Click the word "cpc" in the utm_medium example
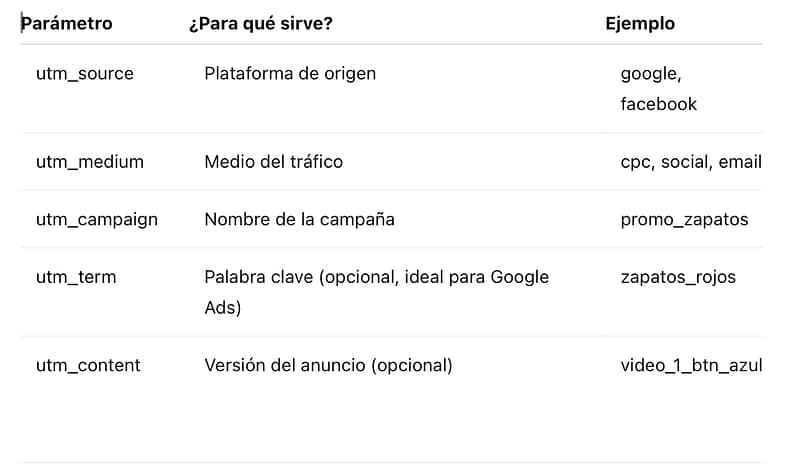This screenshot has height=466, width=800. coord(635,162)
